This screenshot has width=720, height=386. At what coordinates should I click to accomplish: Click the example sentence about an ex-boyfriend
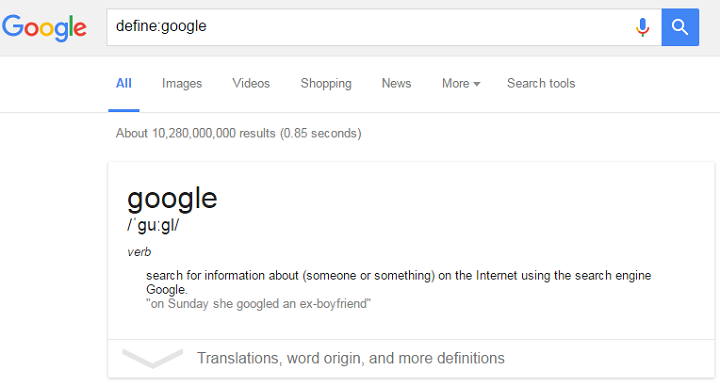coord(259,304)
